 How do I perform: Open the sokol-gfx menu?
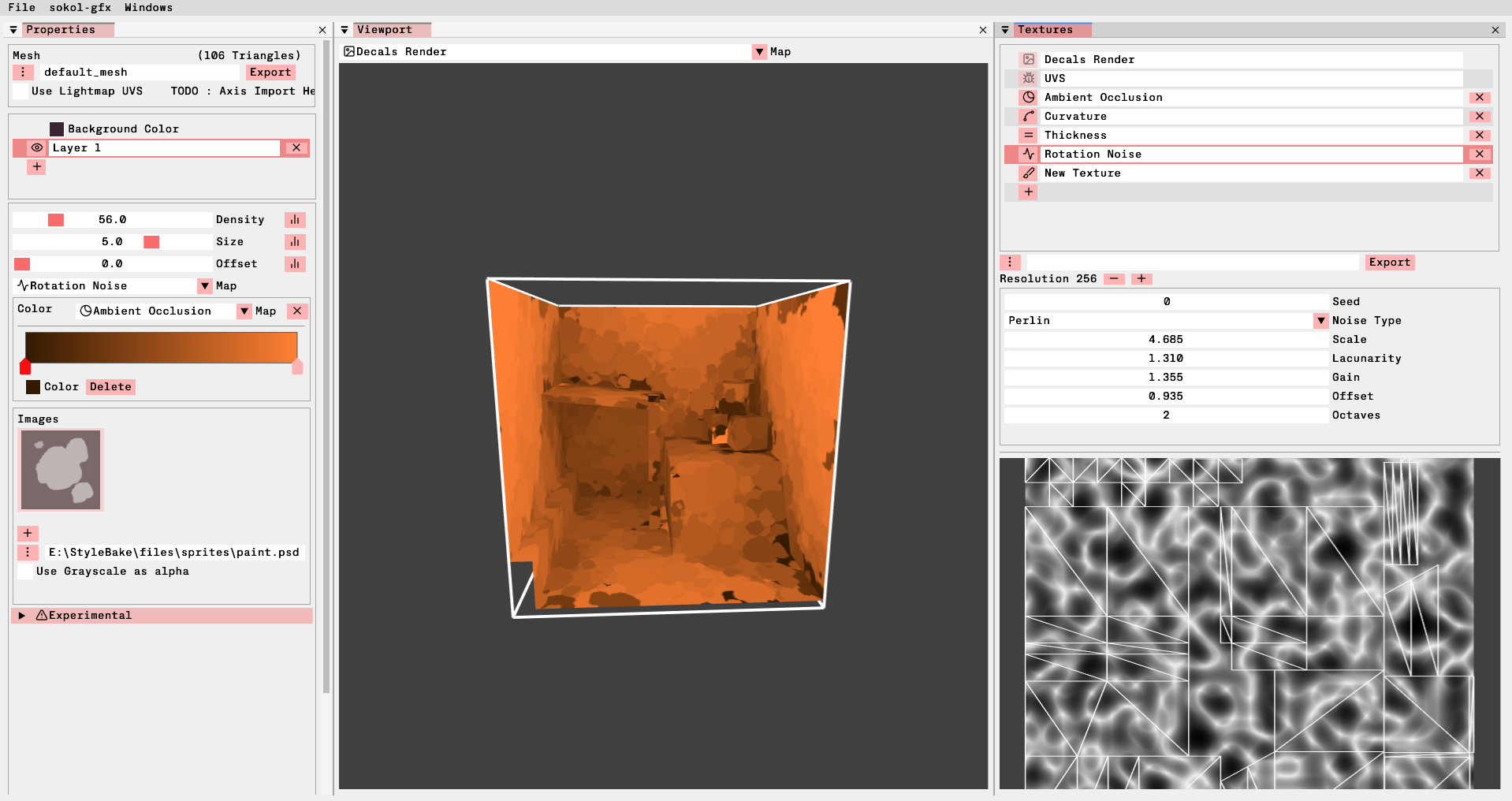(80, 7)
